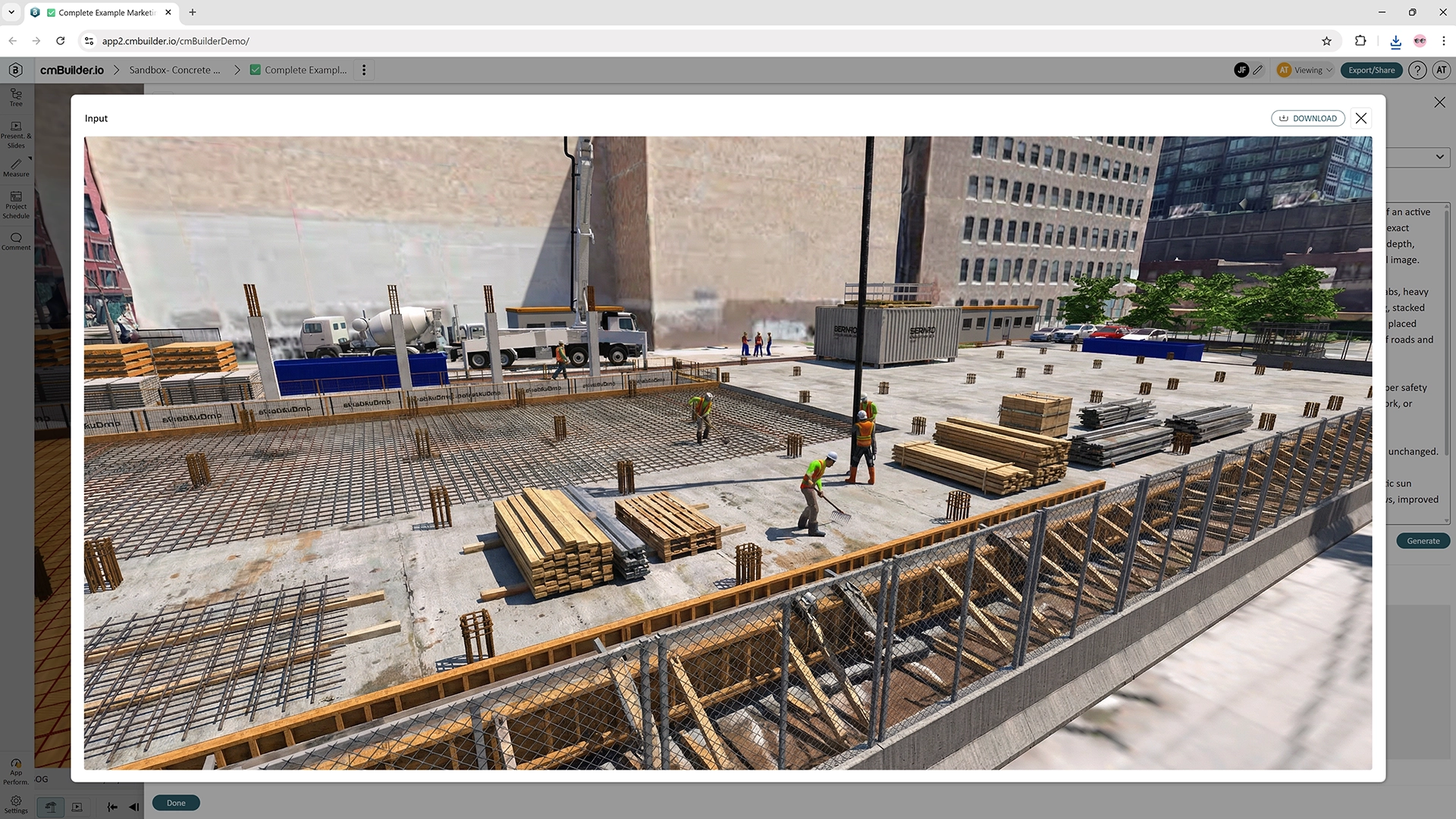Open the Tree panel
Viewport: 1456px width, 819px height.
point(15,95)
